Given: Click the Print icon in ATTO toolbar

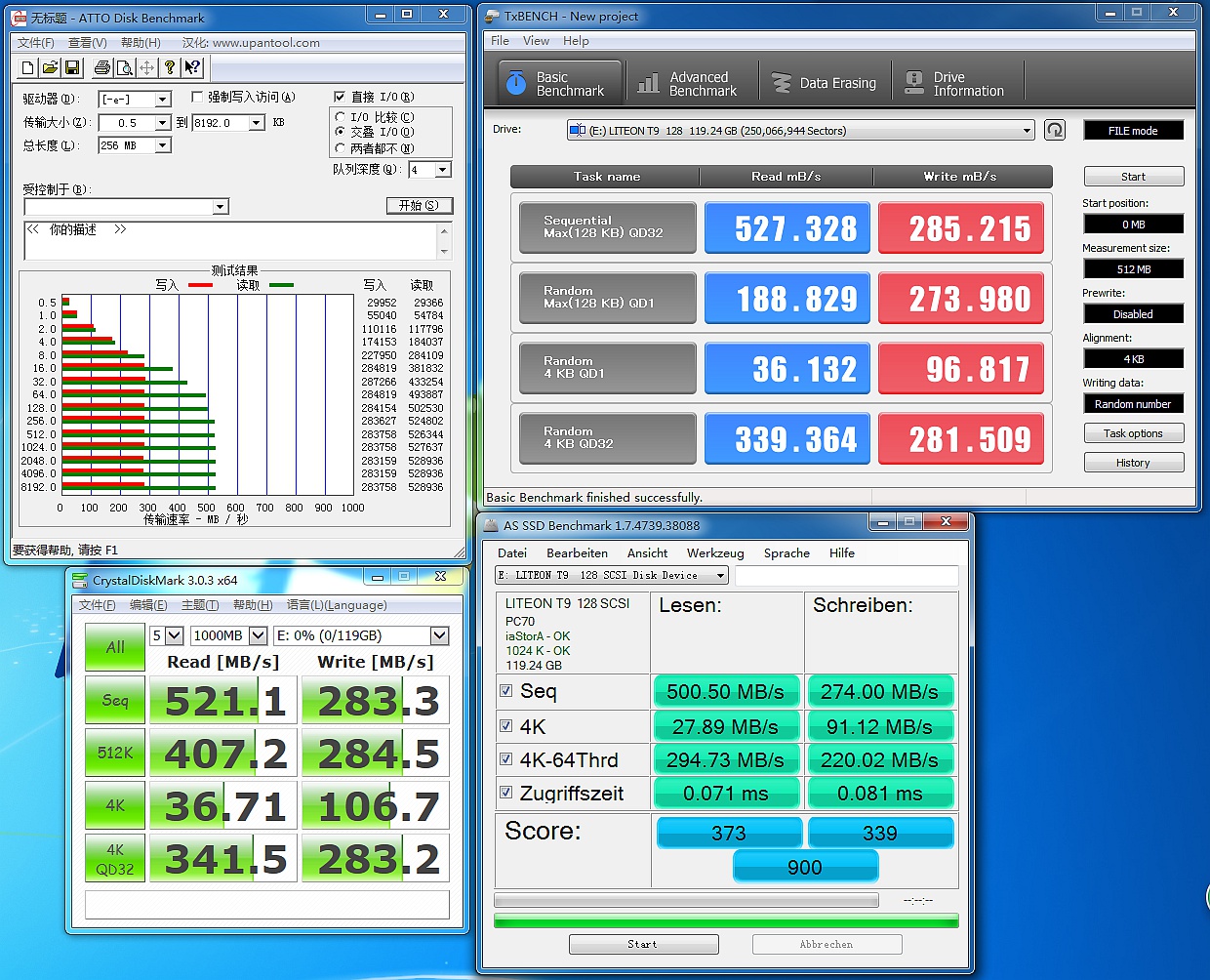Looking at the screenshot, I should click(x=102, y=67).
